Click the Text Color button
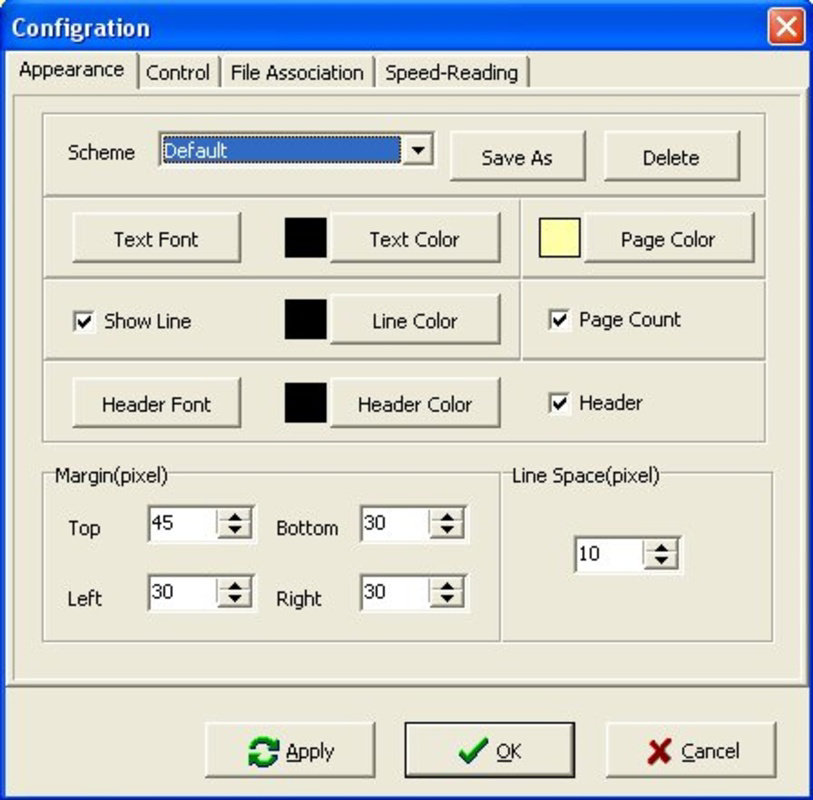Screen dimensions: 813x800 click(x=415, y=238)
